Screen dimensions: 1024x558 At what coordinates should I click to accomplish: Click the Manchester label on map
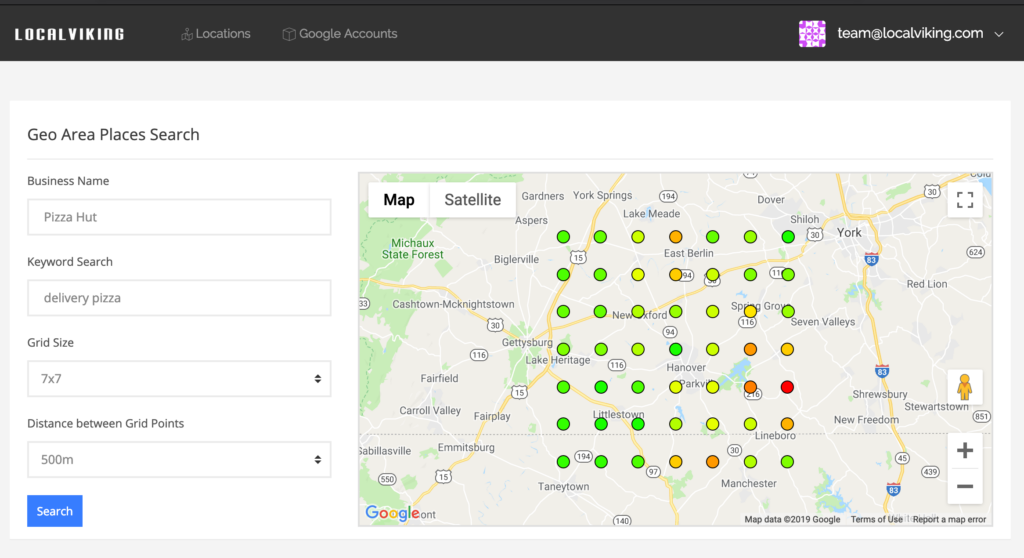748,484
